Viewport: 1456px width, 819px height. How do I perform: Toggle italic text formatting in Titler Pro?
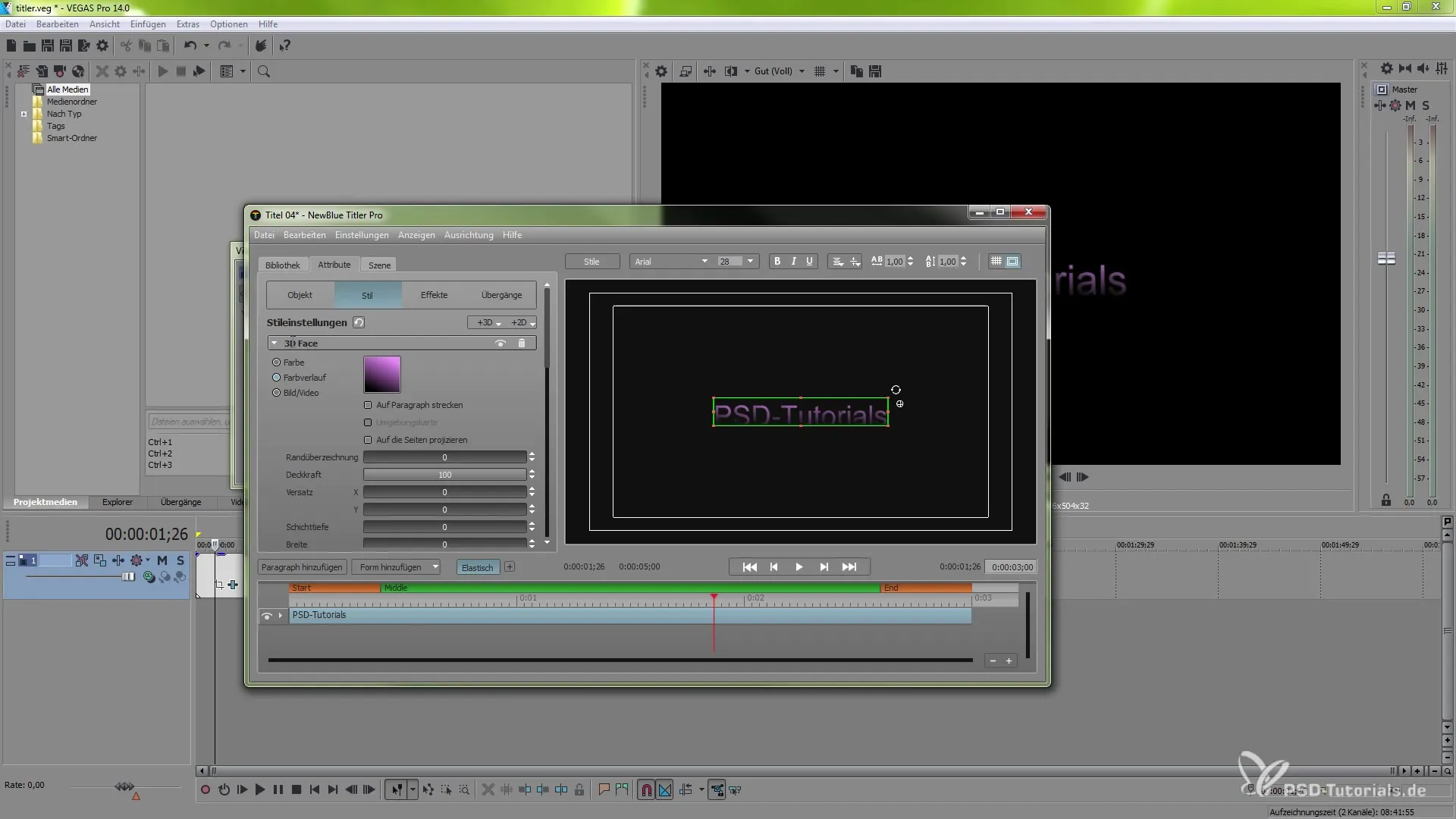794,262
